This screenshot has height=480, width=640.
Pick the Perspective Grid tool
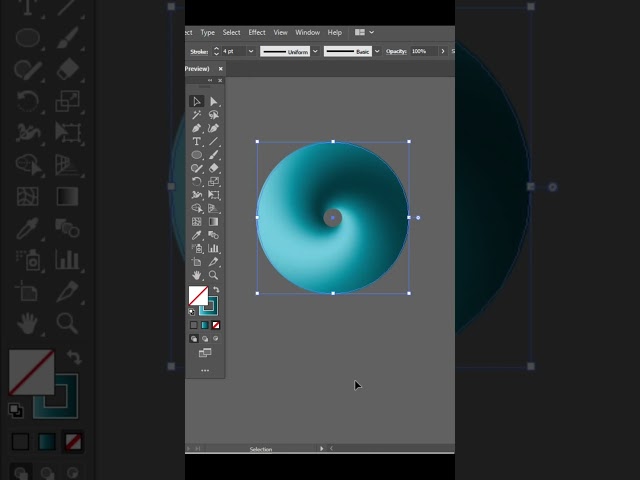pyautogui.click(x=213, y=208)
